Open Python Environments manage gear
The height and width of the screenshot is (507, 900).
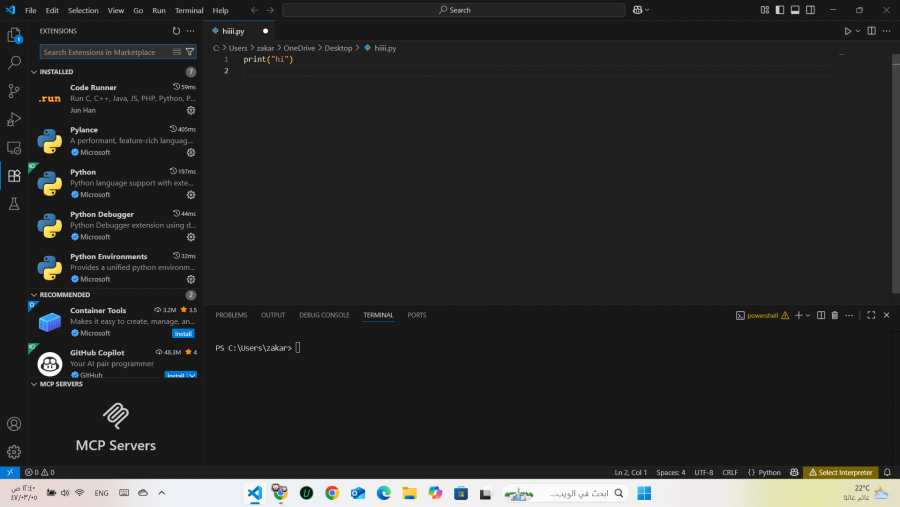pyautogui.click(x=191, y=279)
